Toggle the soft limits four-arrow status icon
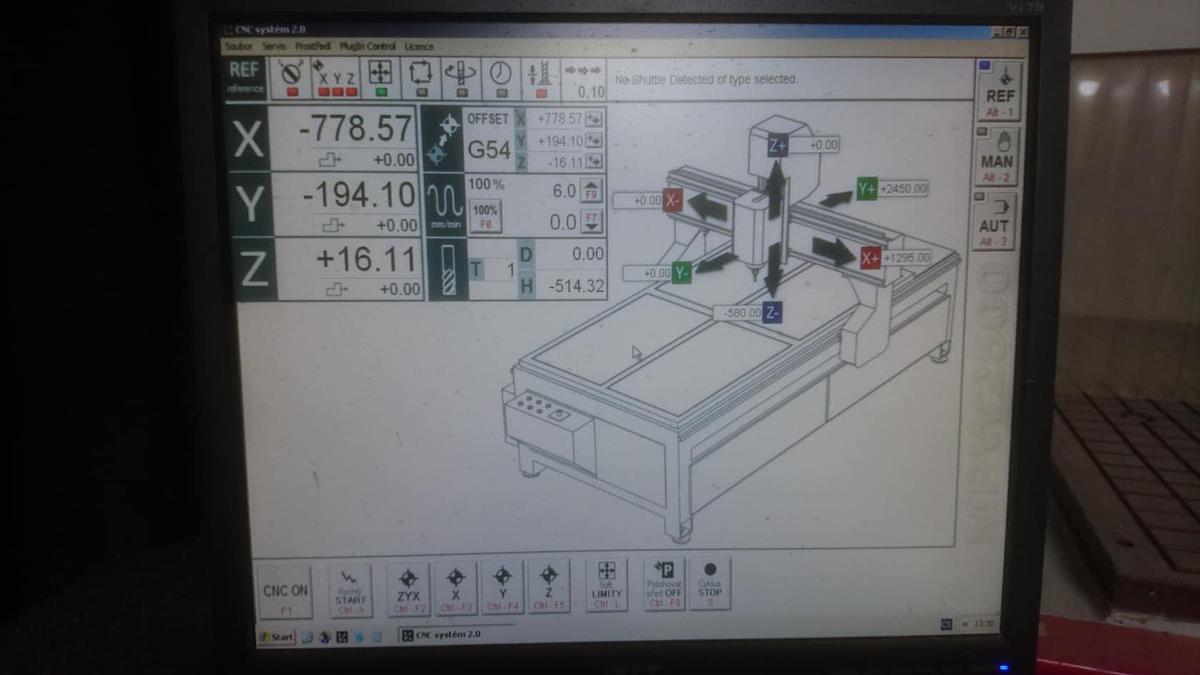The height and width of the screenshot is (675, 1200). 380,77
